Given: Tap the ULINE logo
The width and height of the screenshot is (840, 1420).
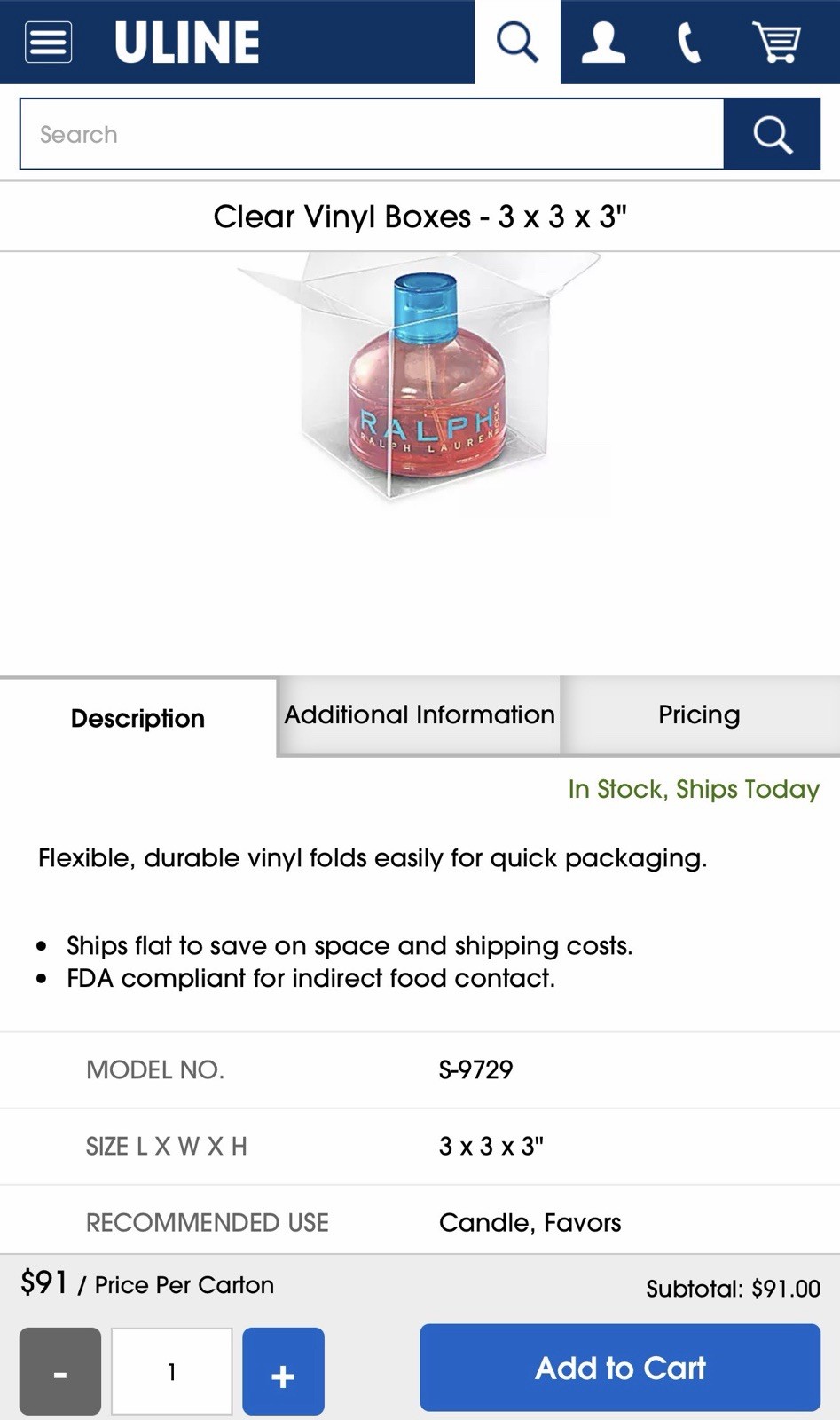Looking at the screenshot, I should click(187, 42).
